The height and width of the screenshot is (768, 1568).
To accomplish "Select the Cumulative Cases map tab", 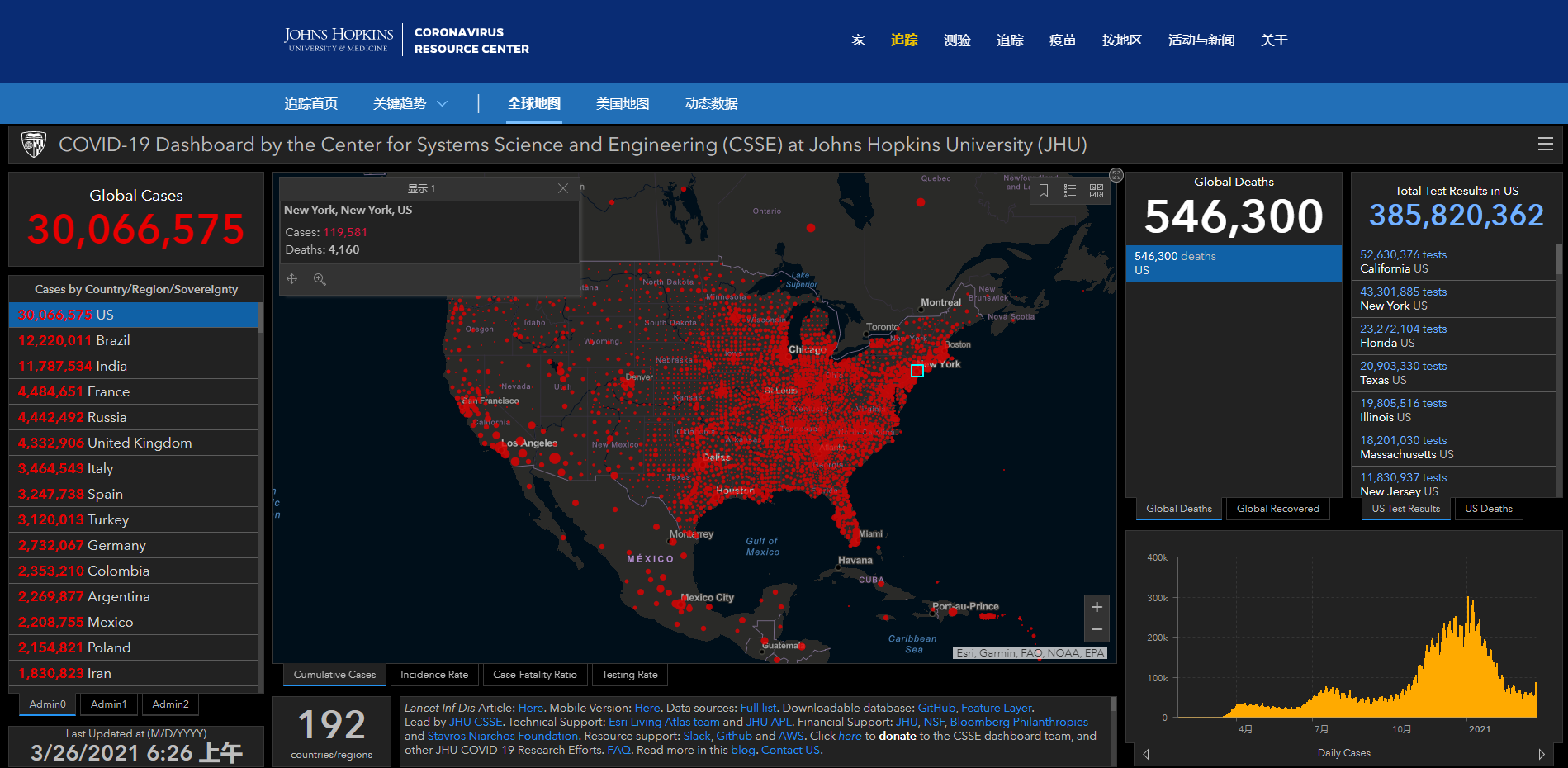I will 334,675.
